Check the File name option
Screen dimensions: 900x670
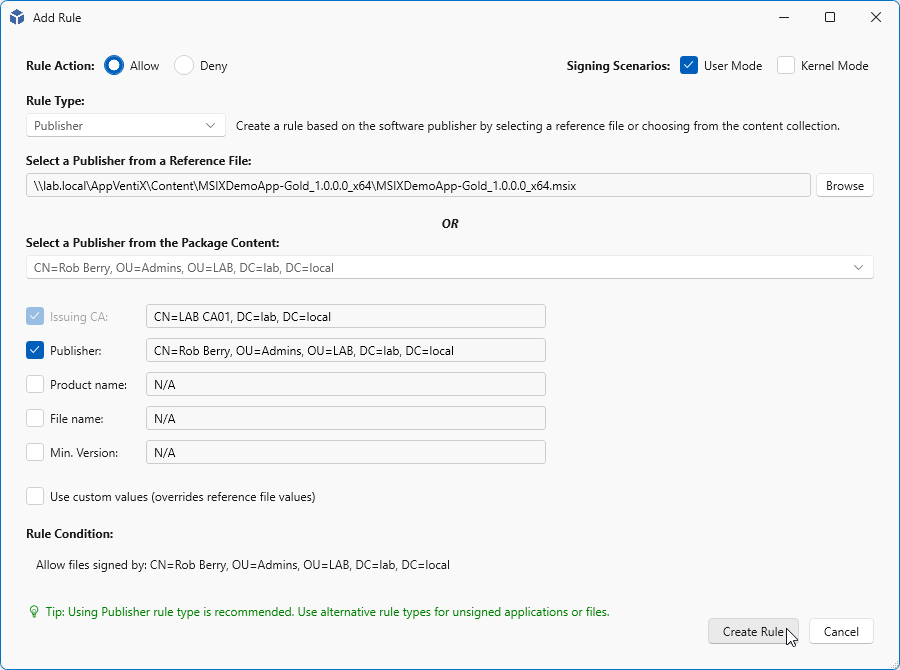(36, 418)
